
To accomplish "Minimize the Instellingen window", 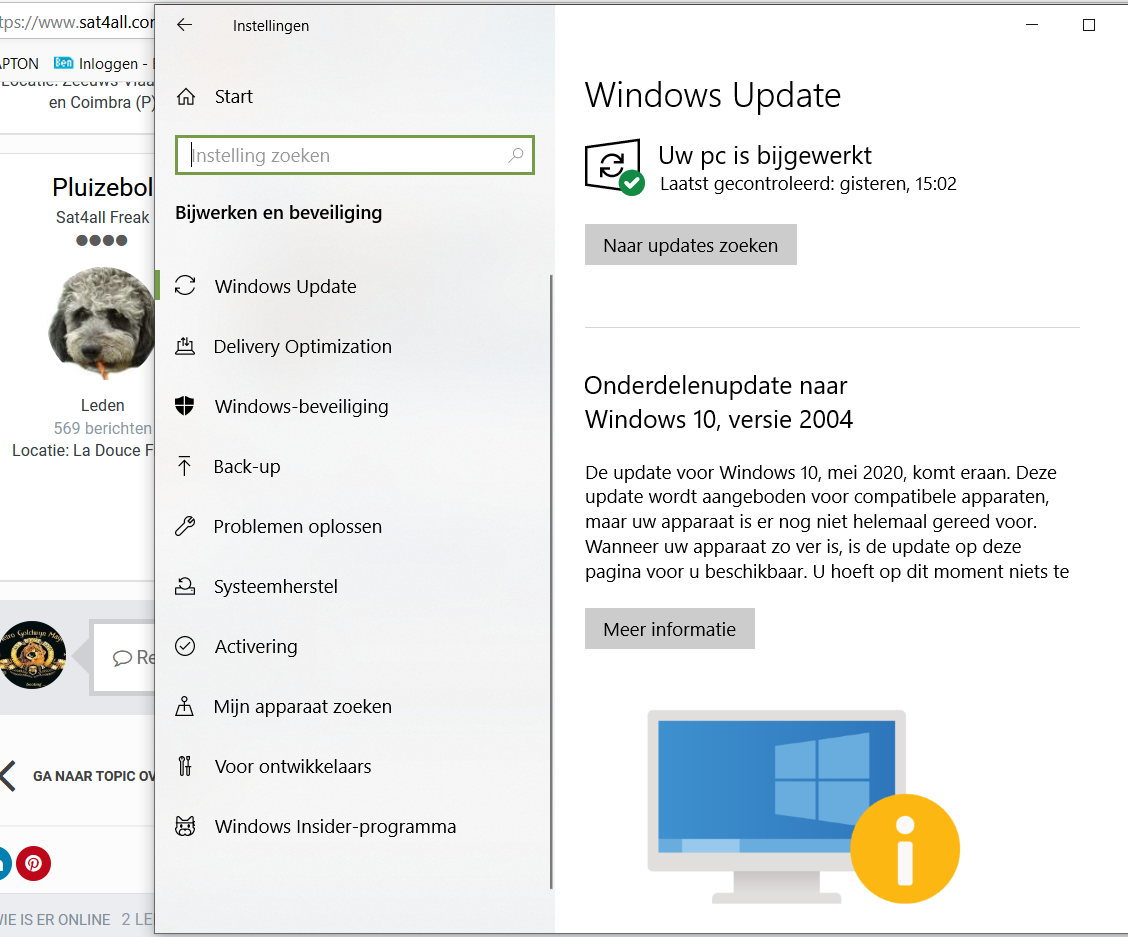I will (1032, 25).
